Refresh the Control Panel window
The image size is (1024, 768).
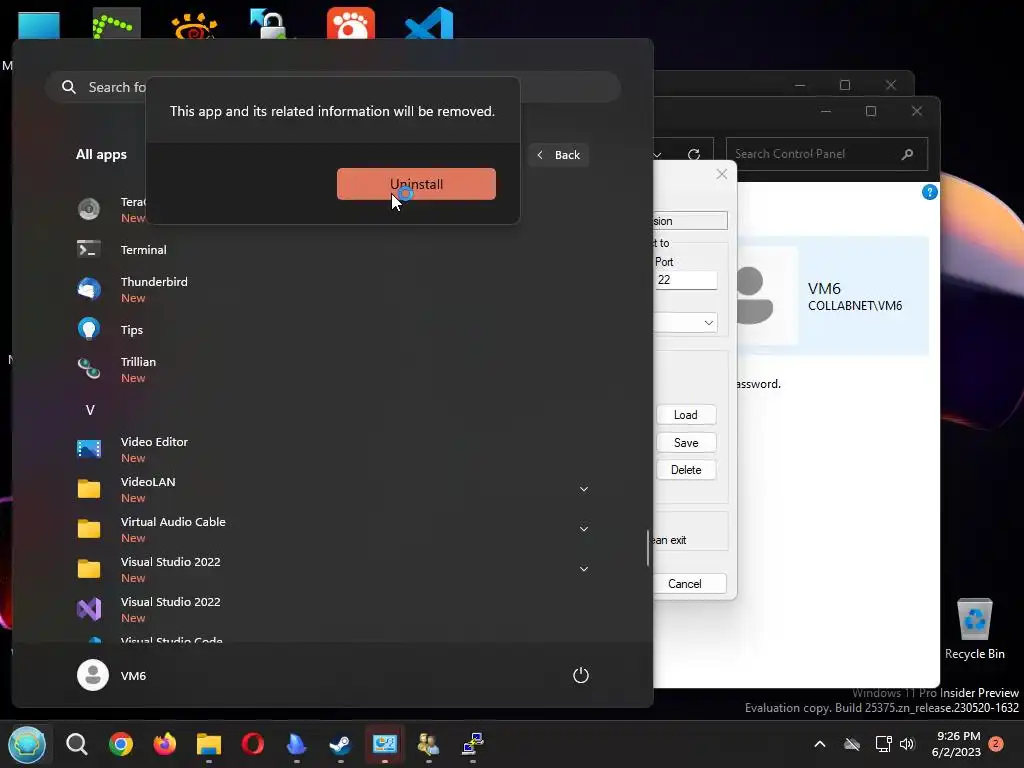694,154
